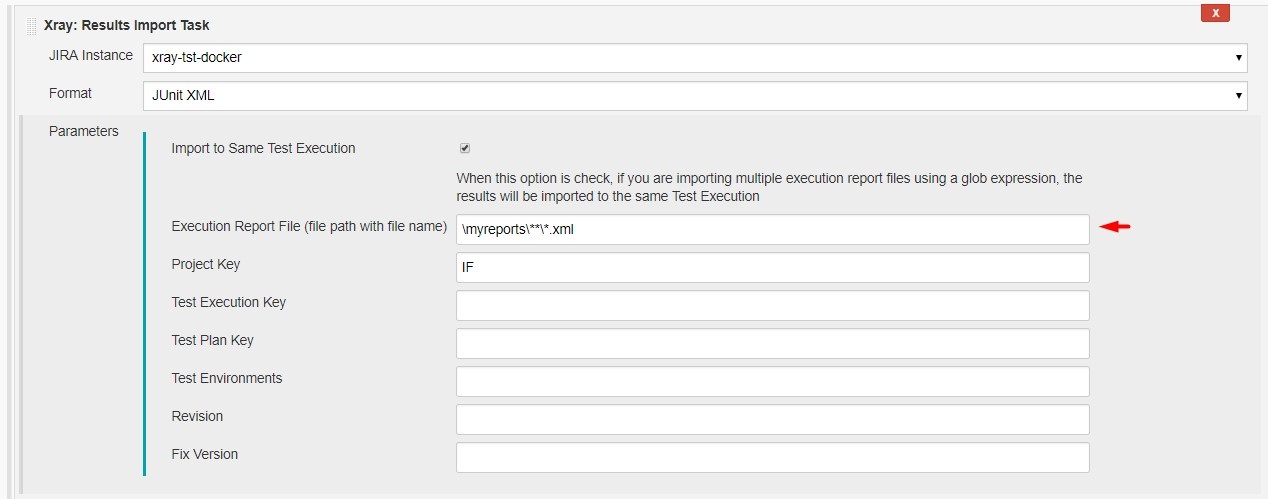Delete task with the red X button

(x=1215, y=13)
